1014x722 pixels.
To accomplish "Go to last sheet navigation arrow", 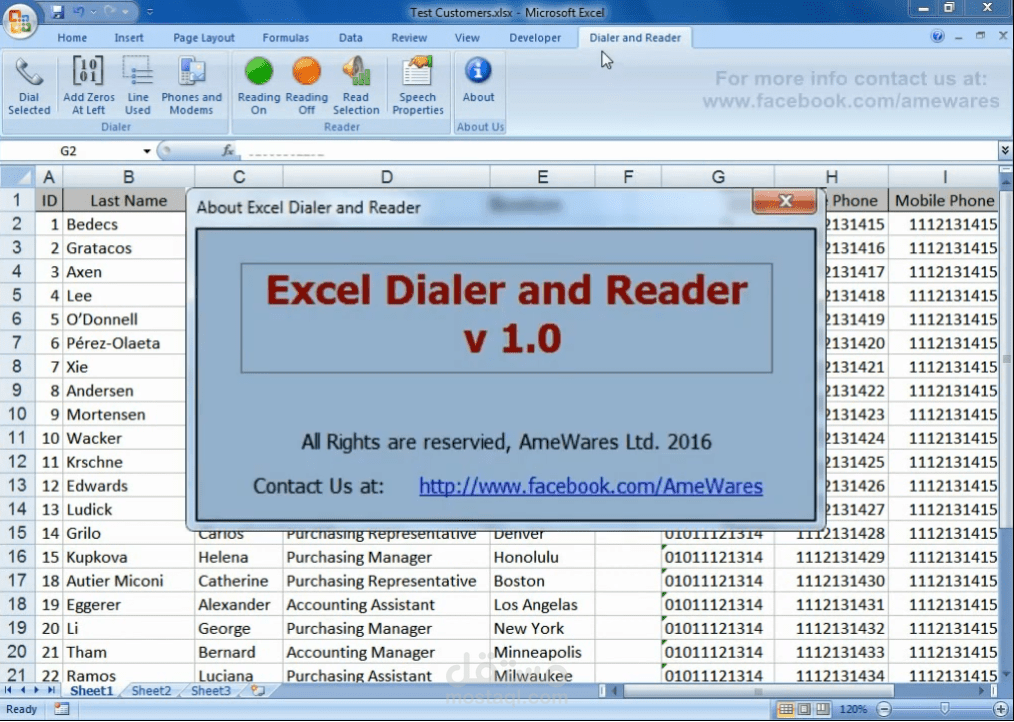I will pos(50,690).
